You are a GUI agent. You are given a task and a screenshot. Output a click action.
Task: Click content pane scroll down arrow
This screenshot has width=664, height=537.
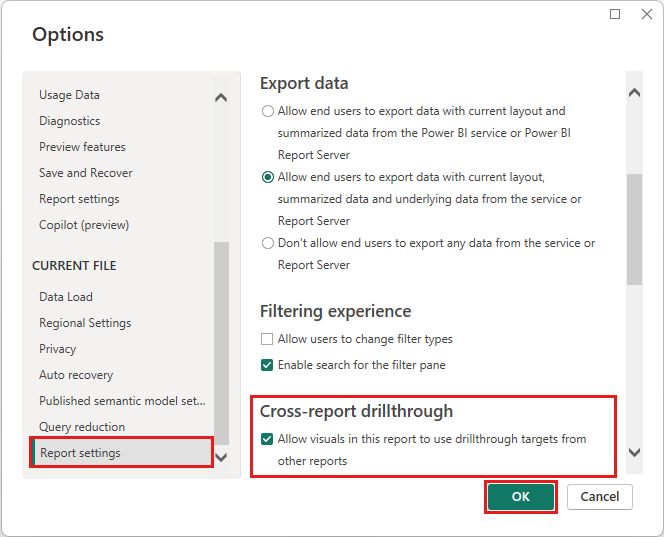click(634, 453)
